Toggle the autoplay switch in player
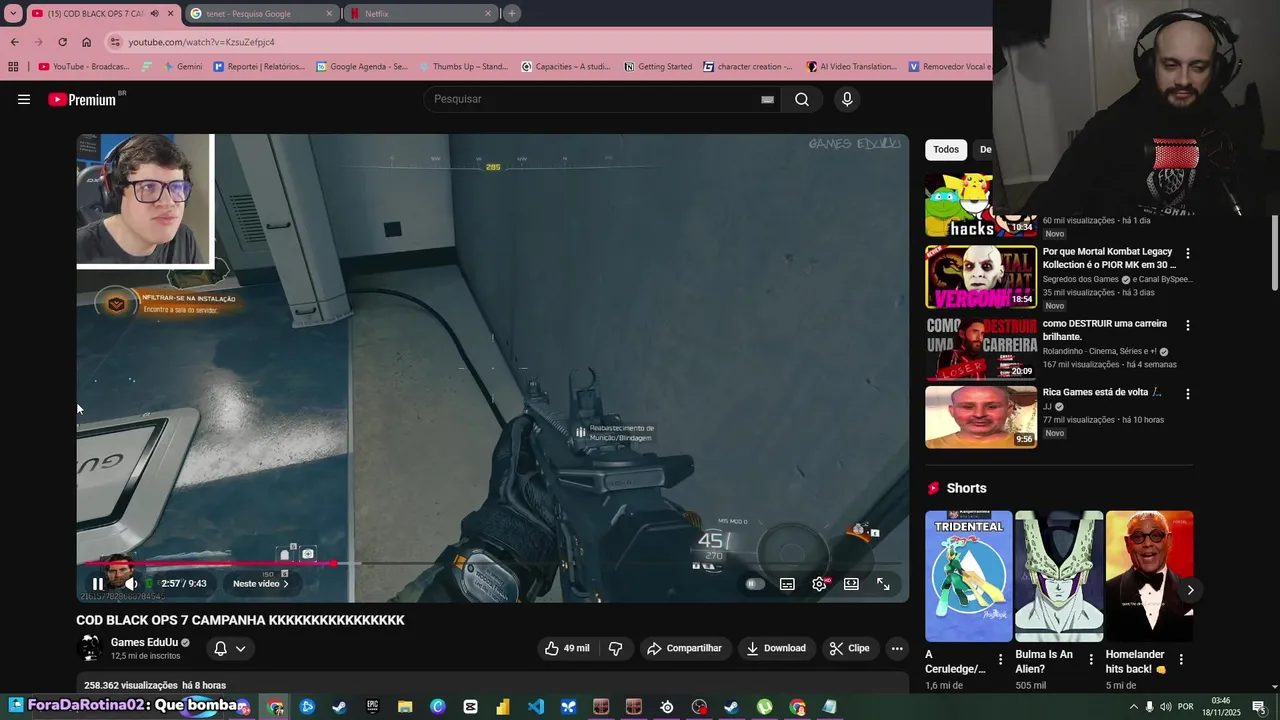Screen dimensions: 1280x720 [x=755, y=584]
